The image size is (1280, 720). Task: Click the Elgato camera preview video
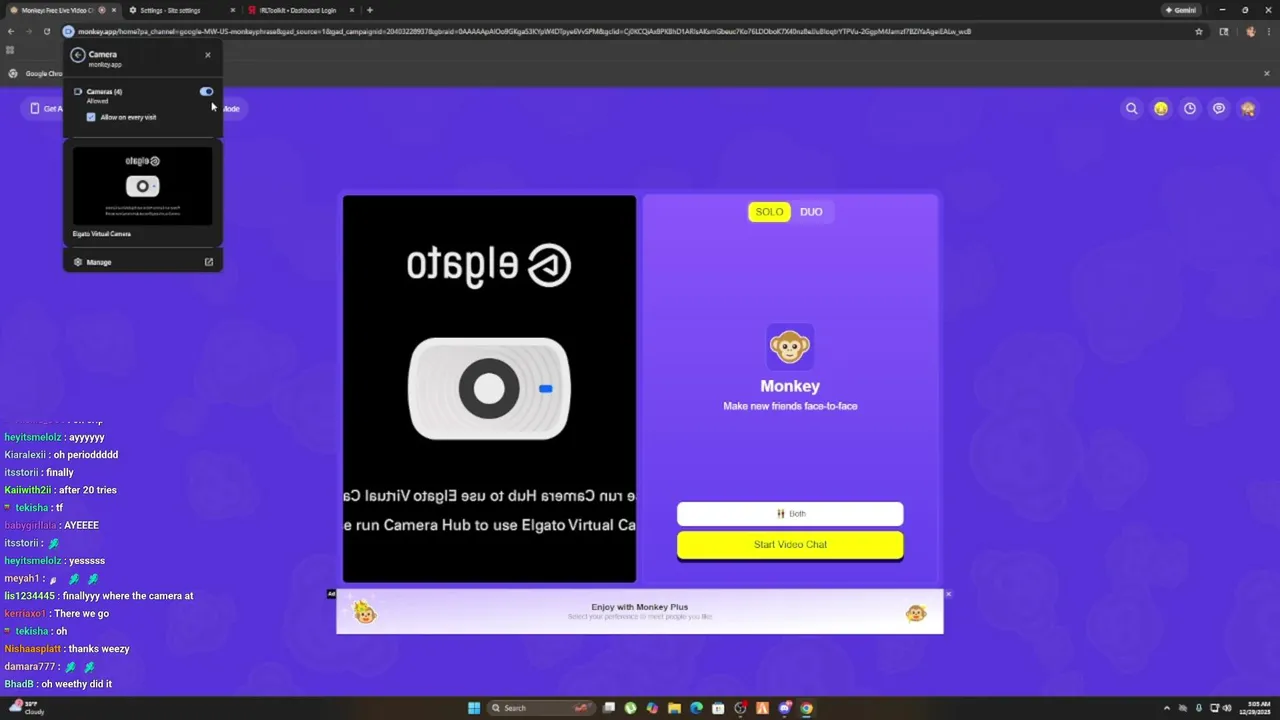[x=489, y=389]
